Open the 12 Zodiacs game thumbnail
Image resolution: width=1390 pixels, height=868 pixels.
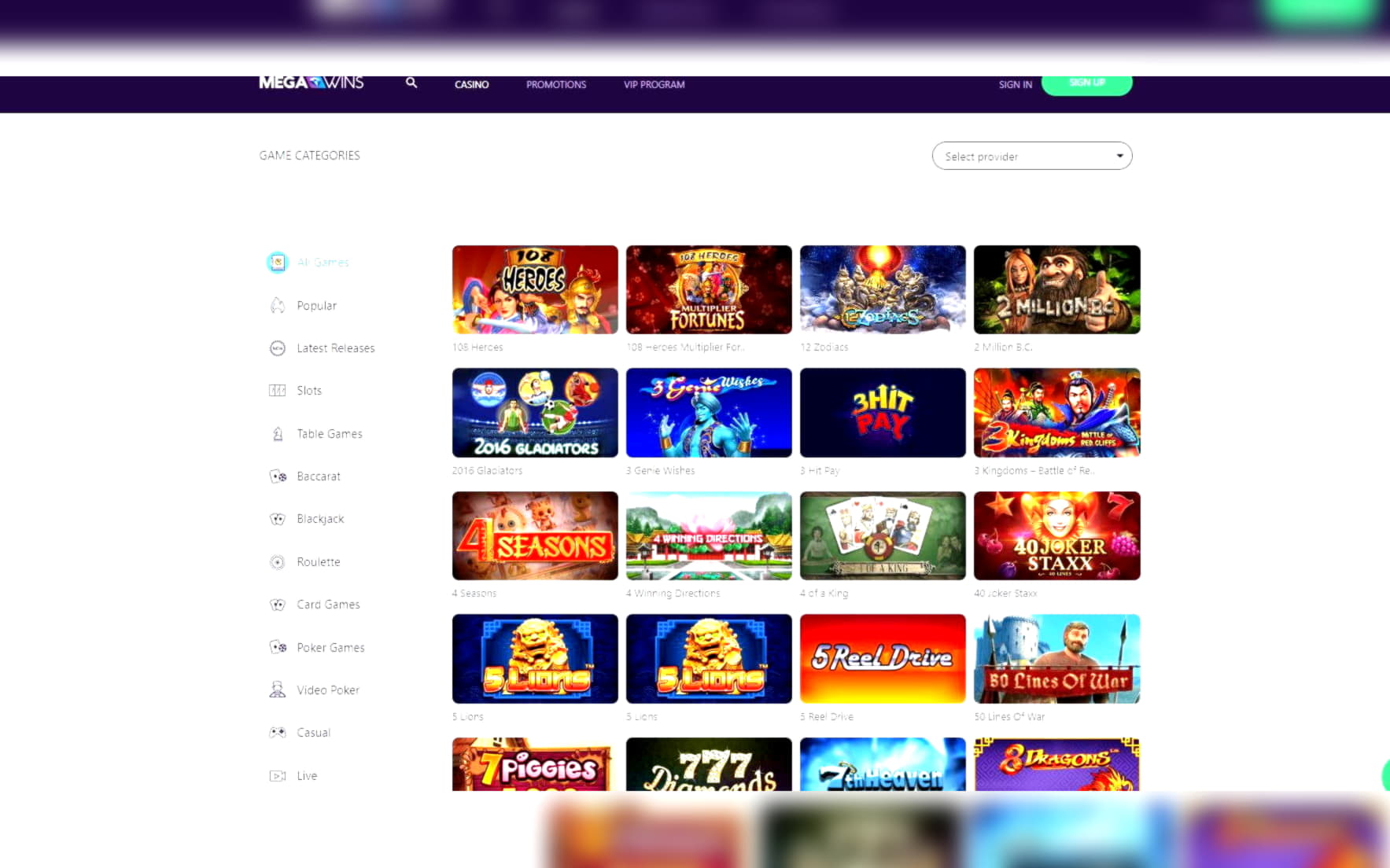click(883, 289)
